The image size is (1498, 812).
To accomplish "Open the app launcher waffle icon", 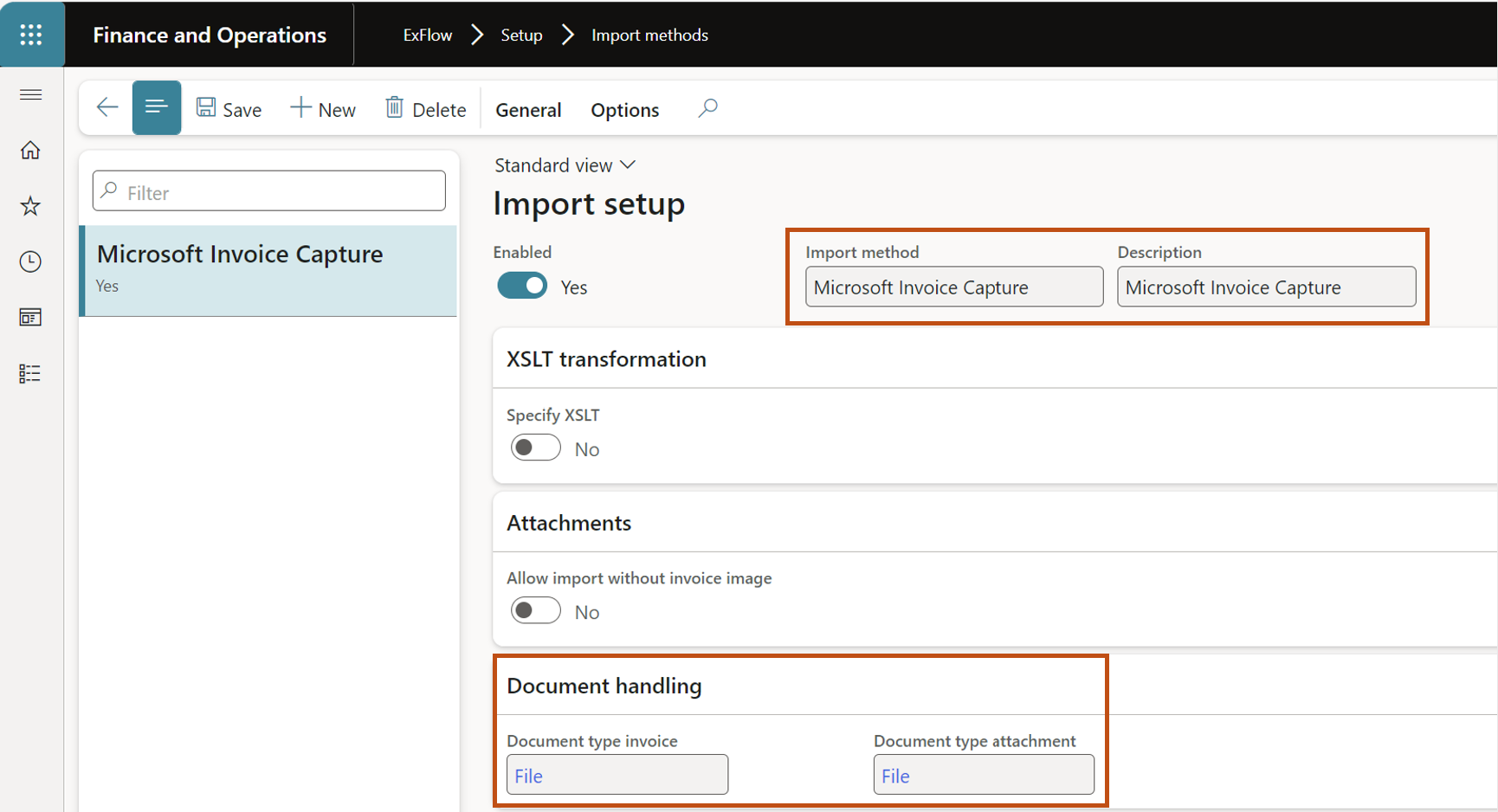I will point(31,35).
